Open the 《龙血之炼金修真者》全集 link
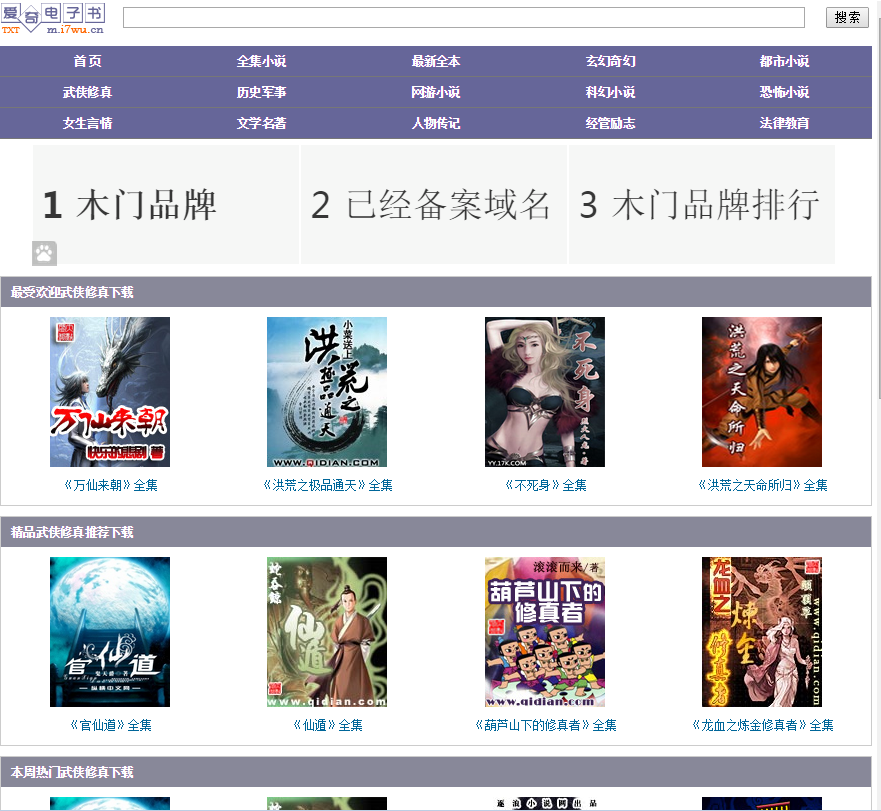The image size is (881, 811). (762, 725)
